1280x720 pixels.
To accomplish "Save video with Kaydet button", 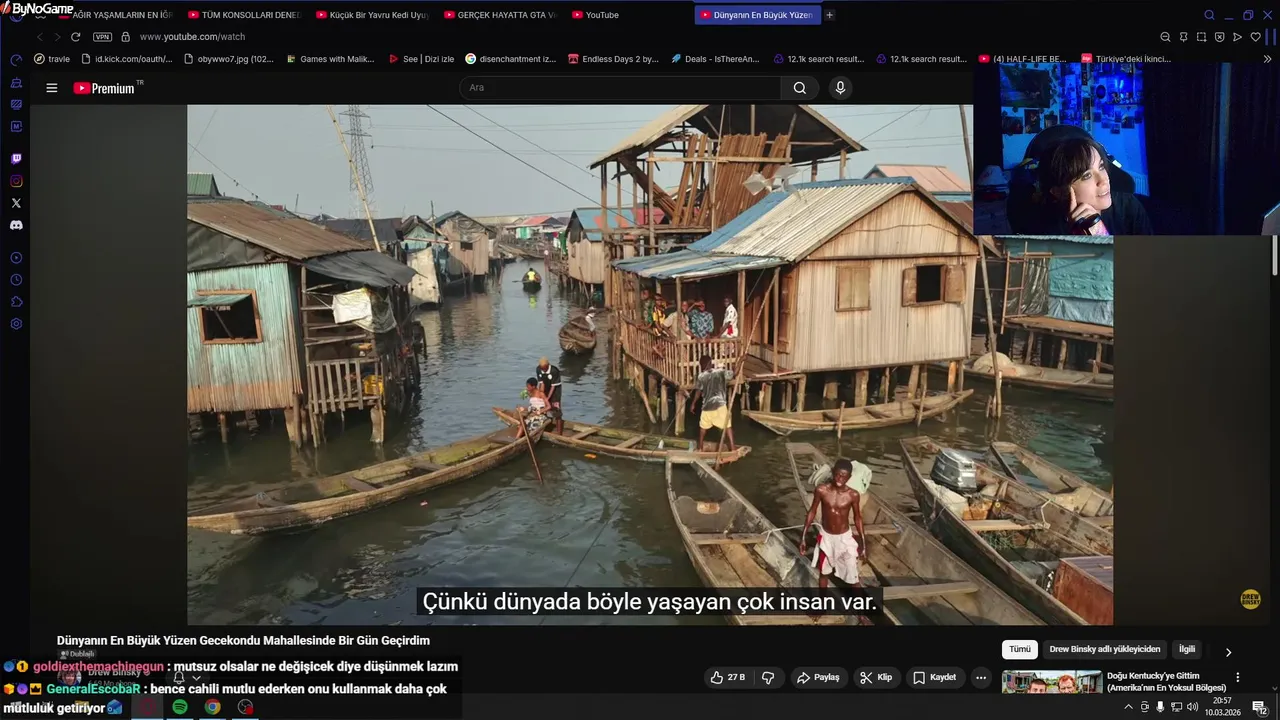I will pos(934,677).
